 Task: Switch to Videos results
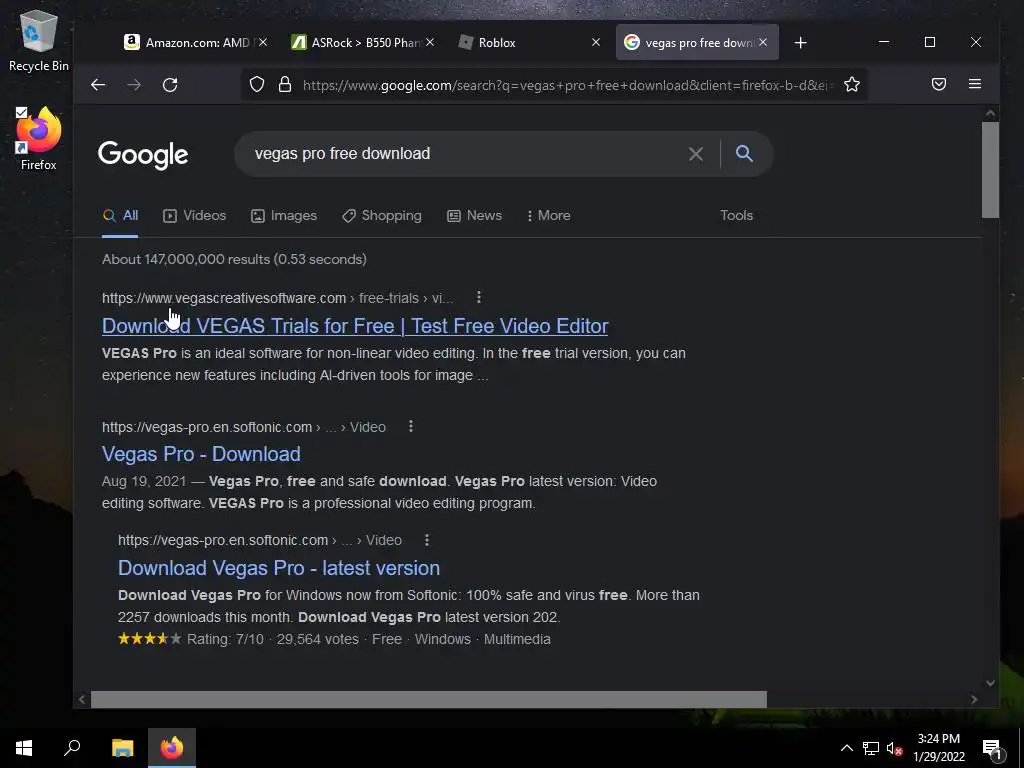coord(195,216)
